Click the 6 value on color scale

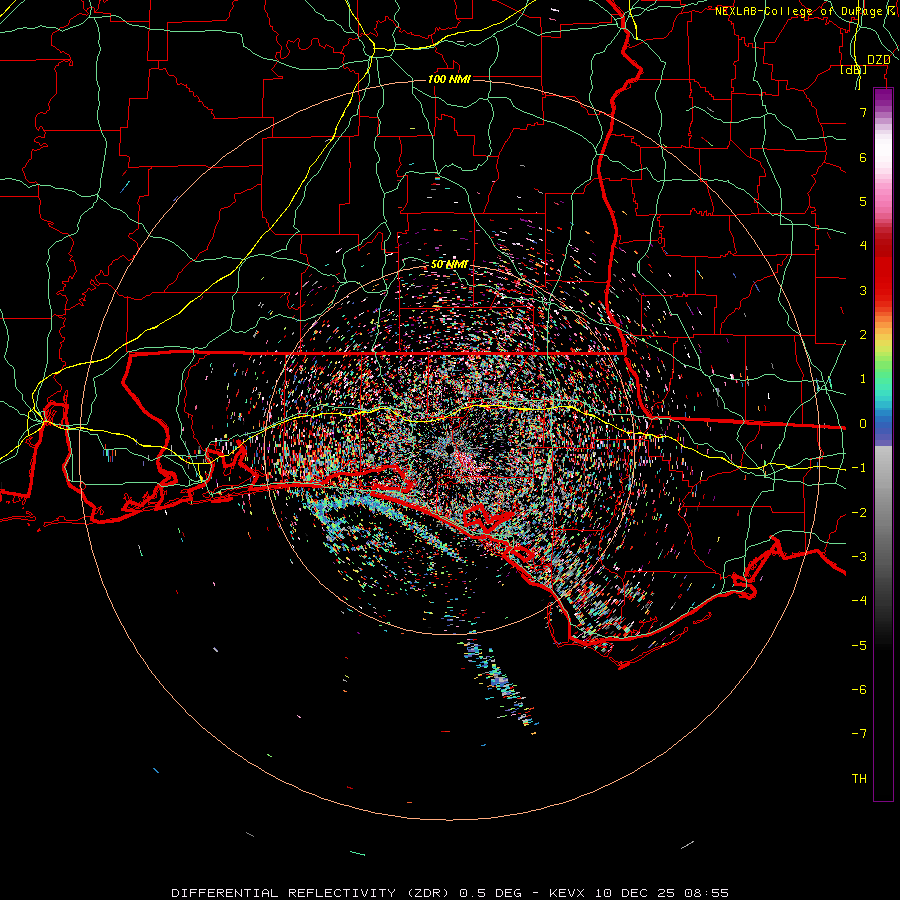(863, 157)
